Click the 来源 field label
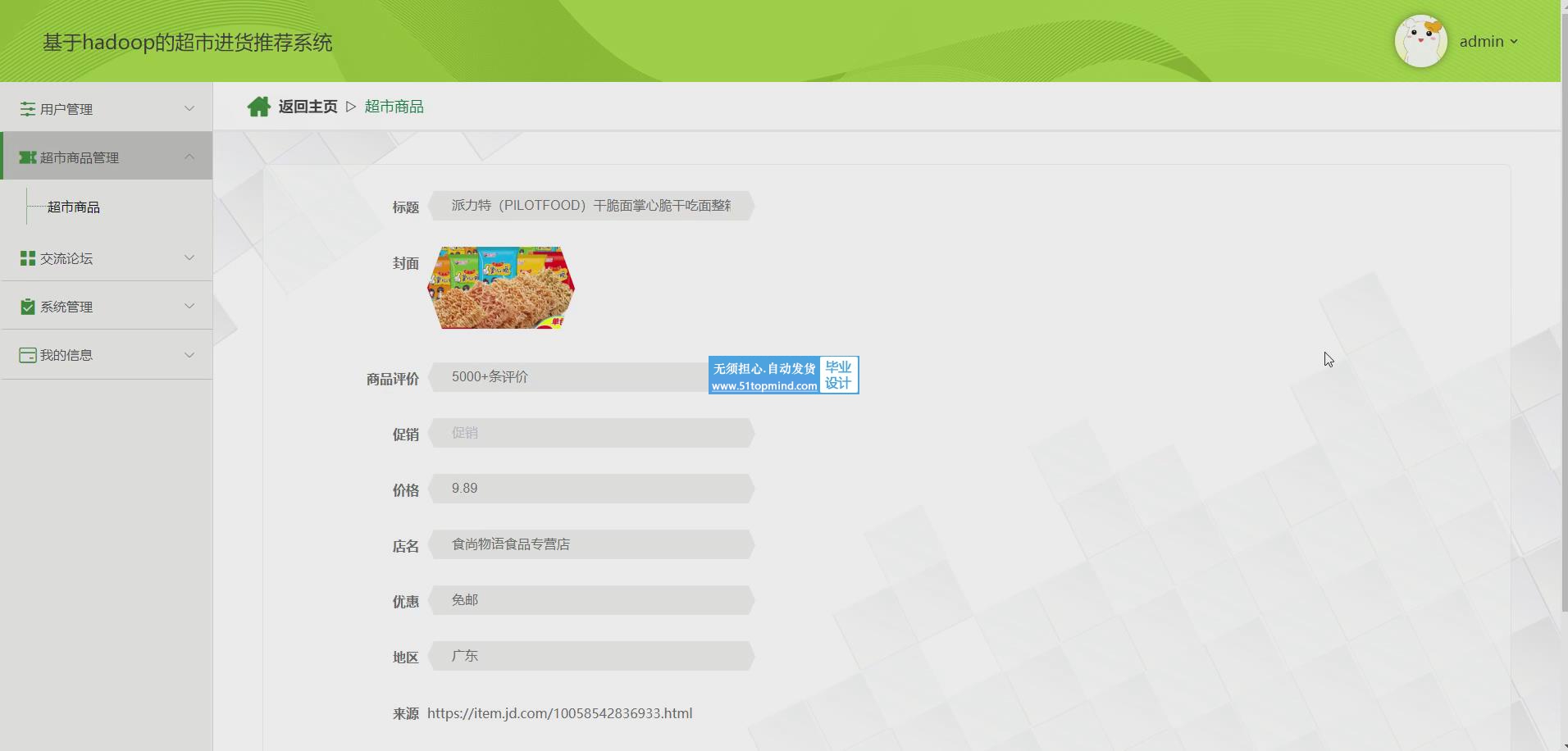The height and width of the screenshot is (751, 1568). click(406, 714)
